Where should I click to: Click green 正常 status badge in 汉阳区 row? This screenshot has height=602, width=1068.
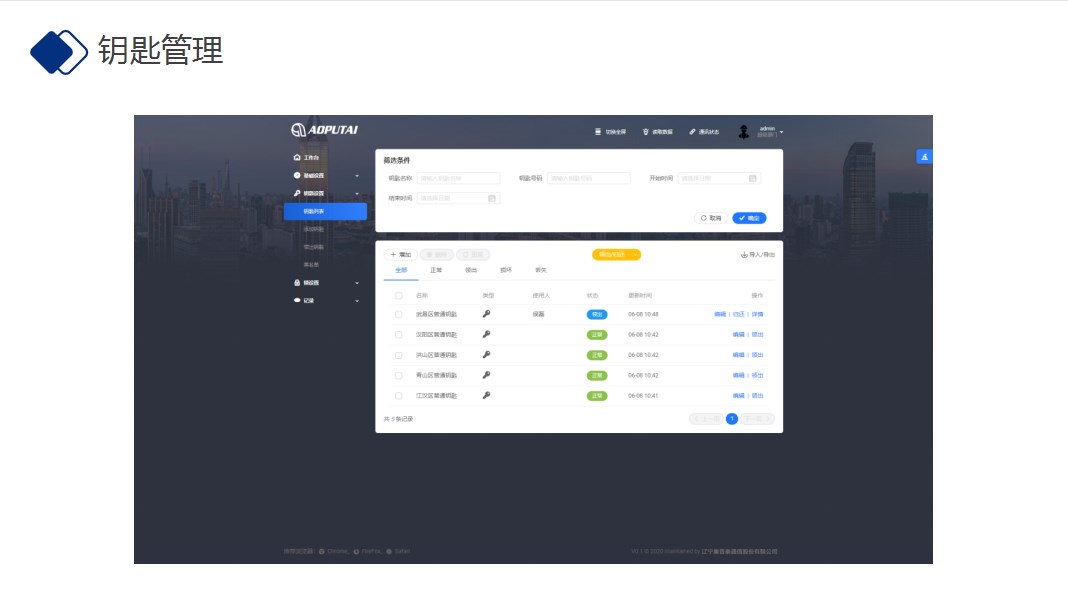click(x=597, y=335)
